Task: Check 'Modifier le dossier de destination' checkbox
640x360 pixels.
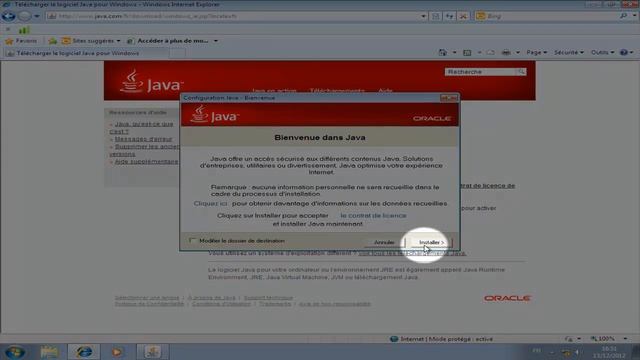Action: coord(192,241)
